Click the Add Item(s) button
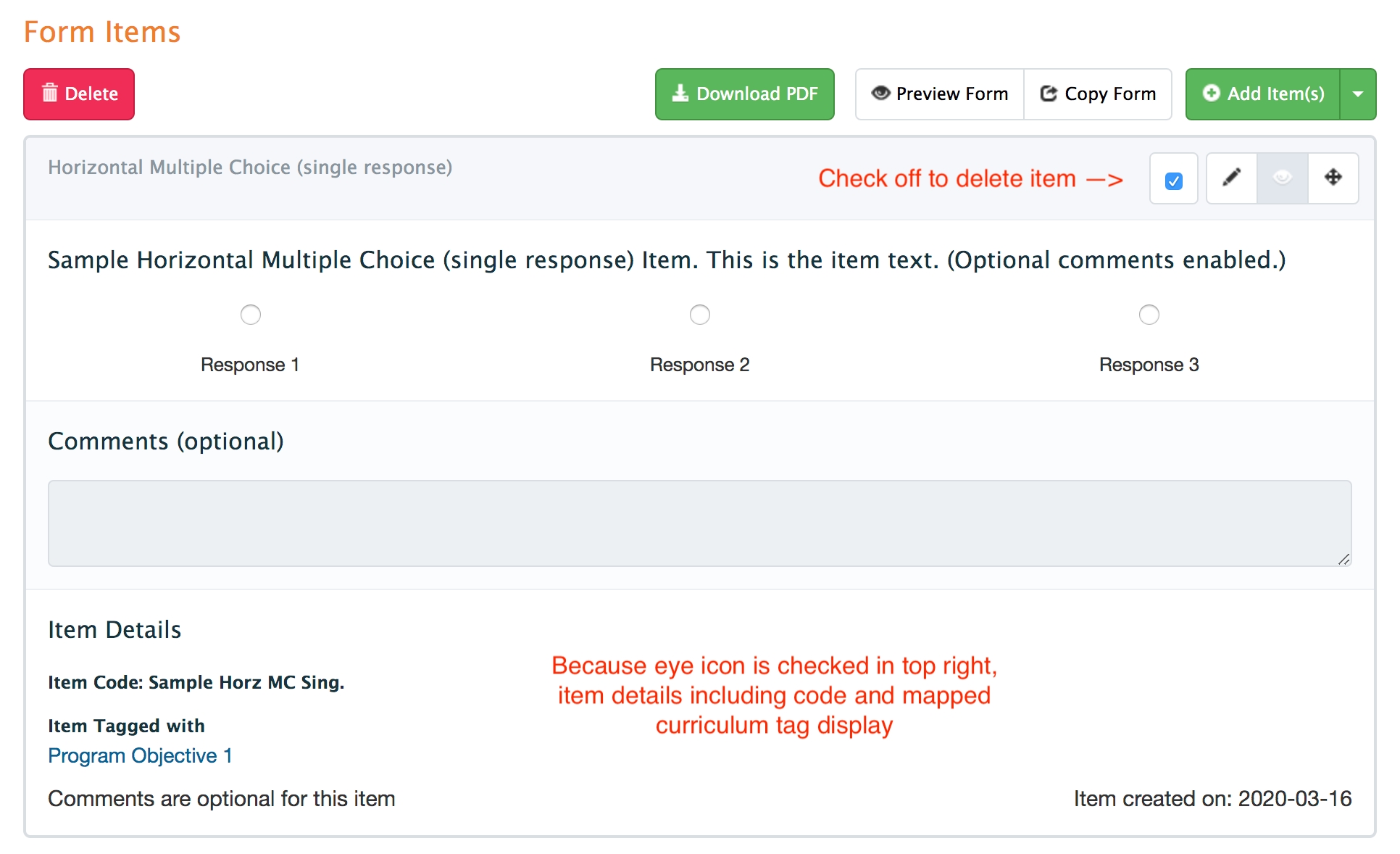 click(x=1263, y=94)
